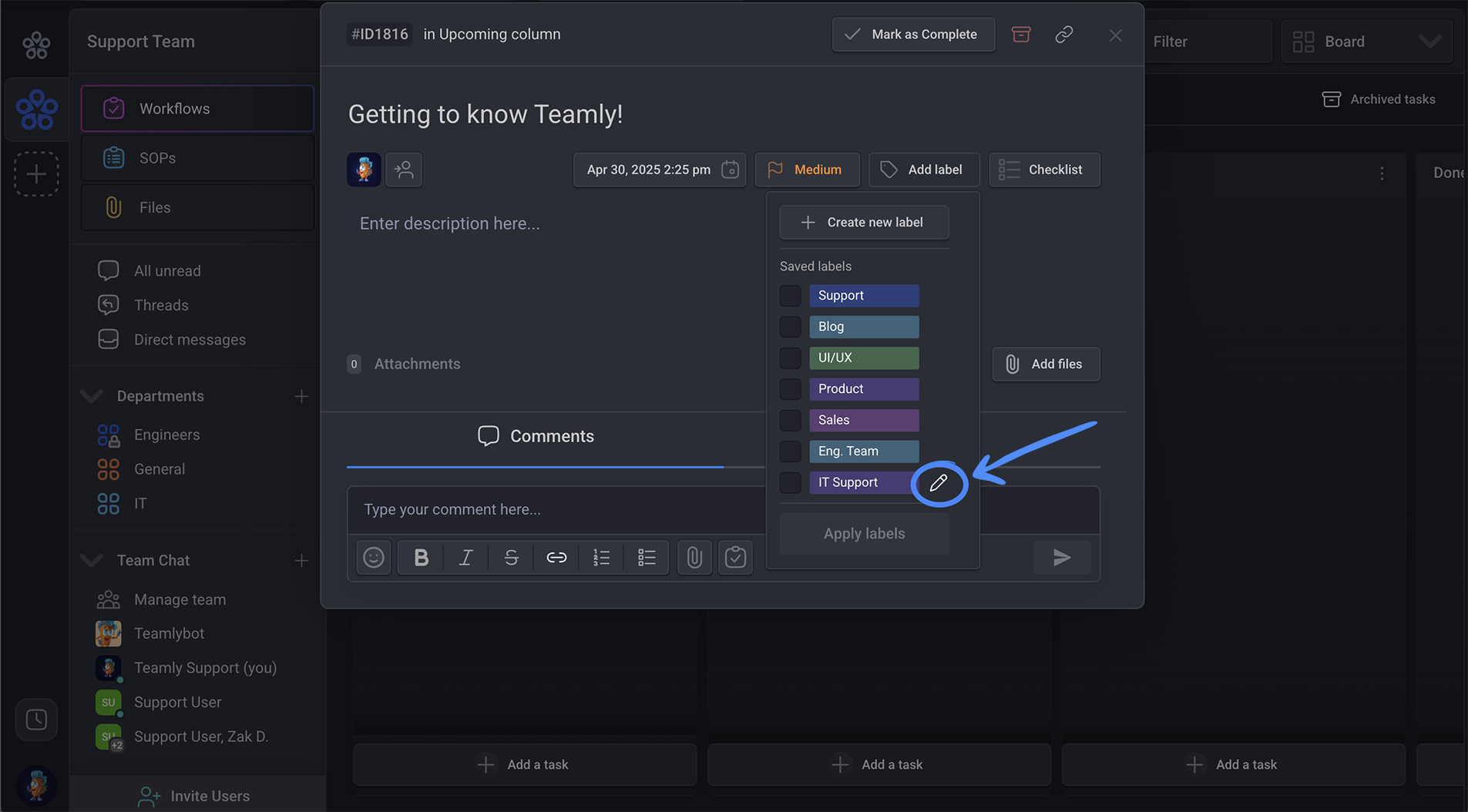Click Apply labels button
Viewport: 1468px width, 812px height.
pyautogui.click(x=864, y=534)
